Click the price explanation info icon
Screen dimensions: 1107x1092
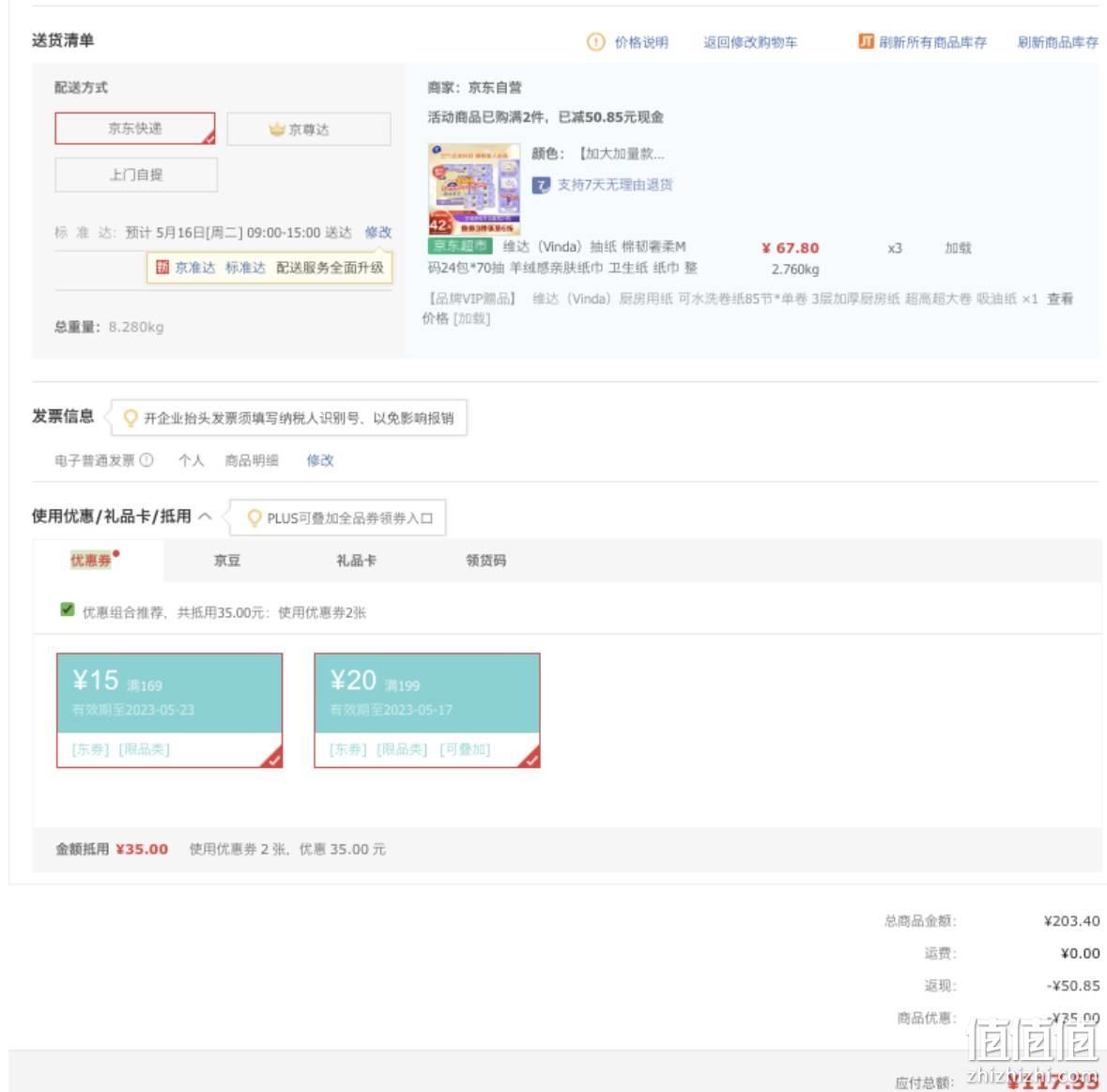[595, 42]
